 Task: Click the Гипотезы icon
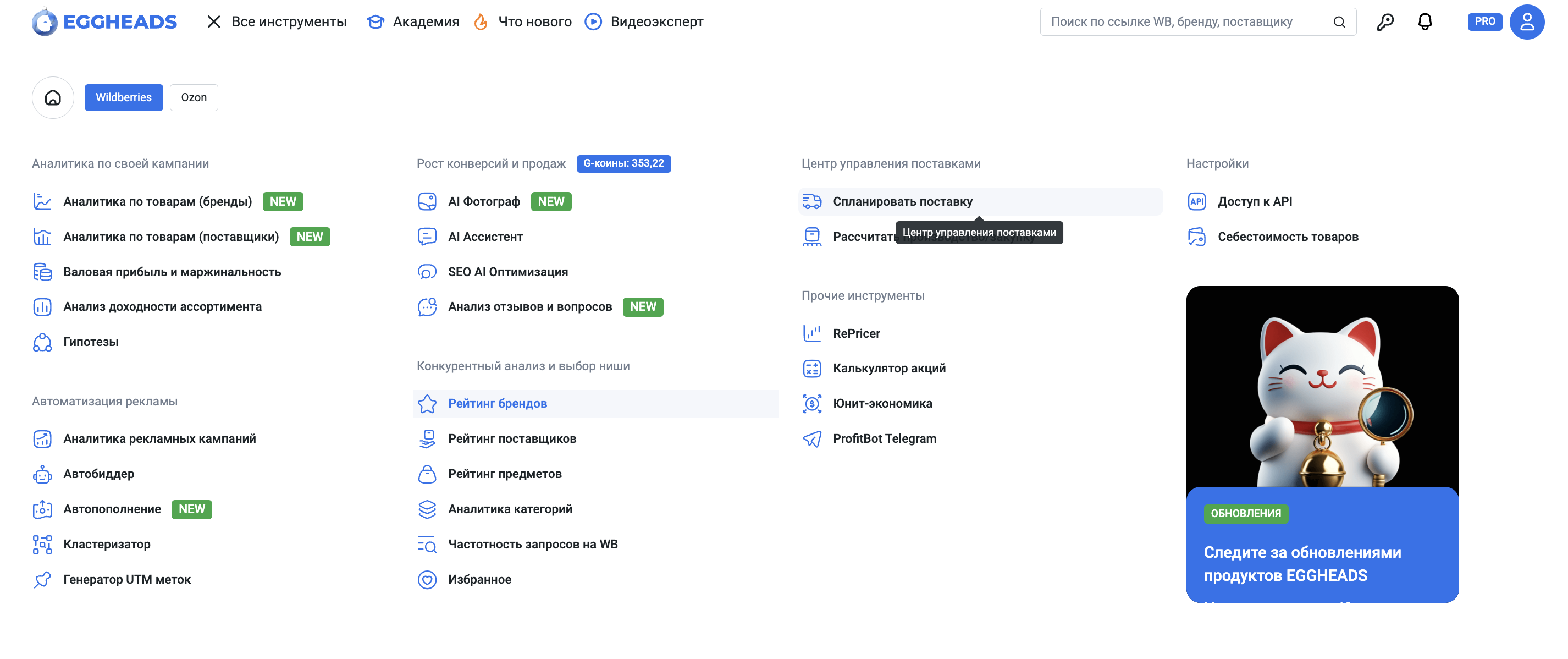click(42, 342)
